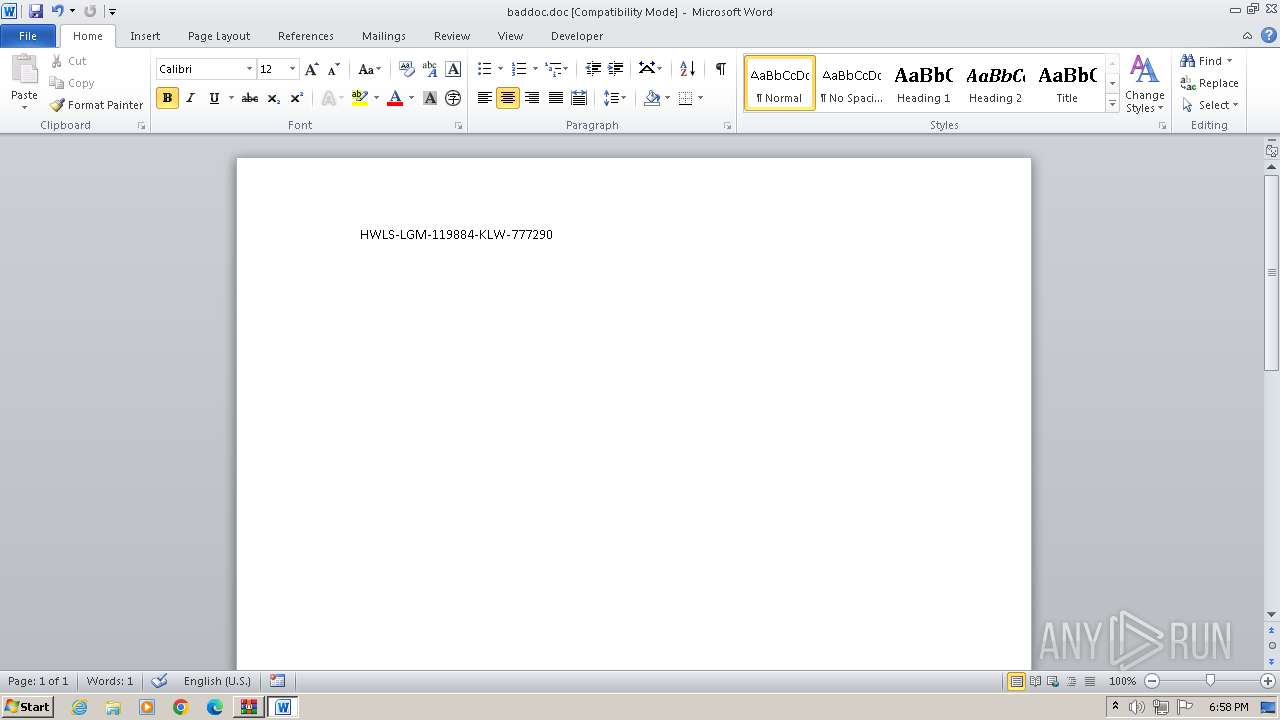Undo the last action
Screen dimensions: 1280x720
tap(57, 11)
